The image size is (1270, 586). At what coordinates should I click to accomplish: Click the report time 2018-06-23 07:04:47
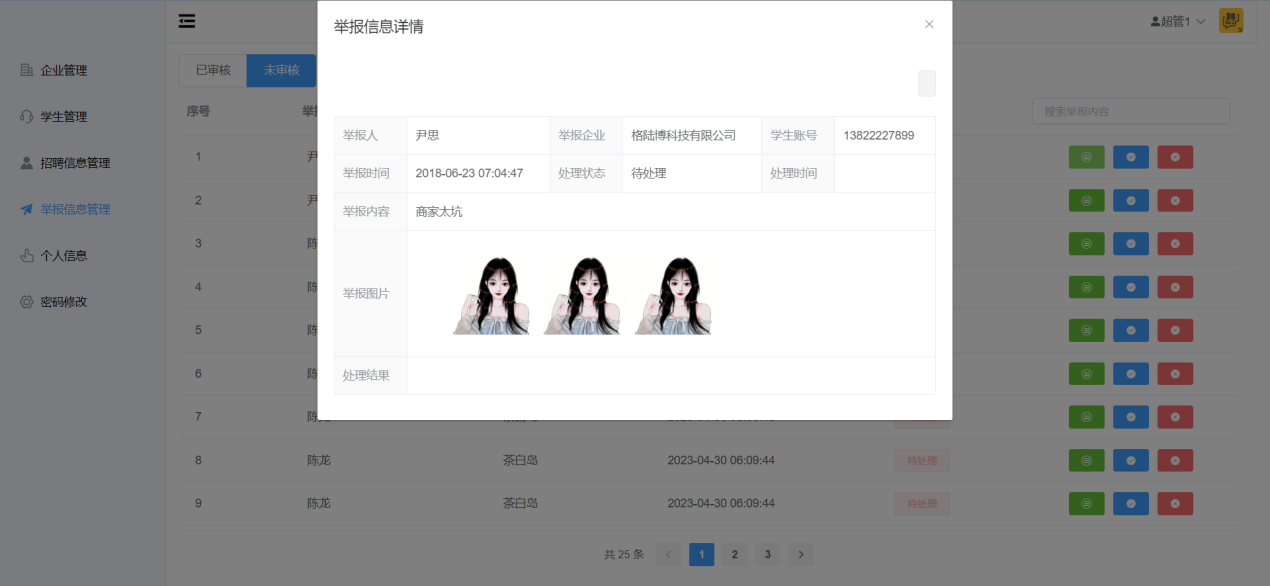(469, 174)
